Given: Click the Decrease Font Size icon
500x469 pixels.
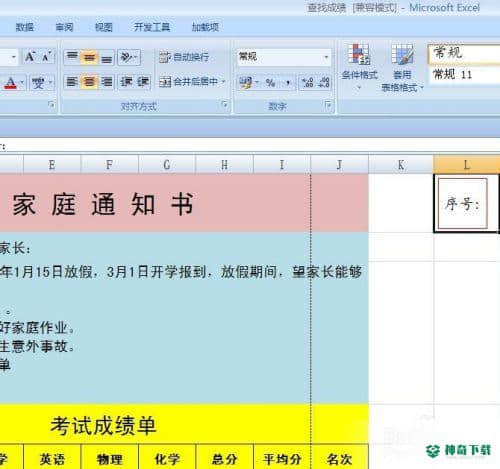Looking at the screenshot, I should [46, 57].
